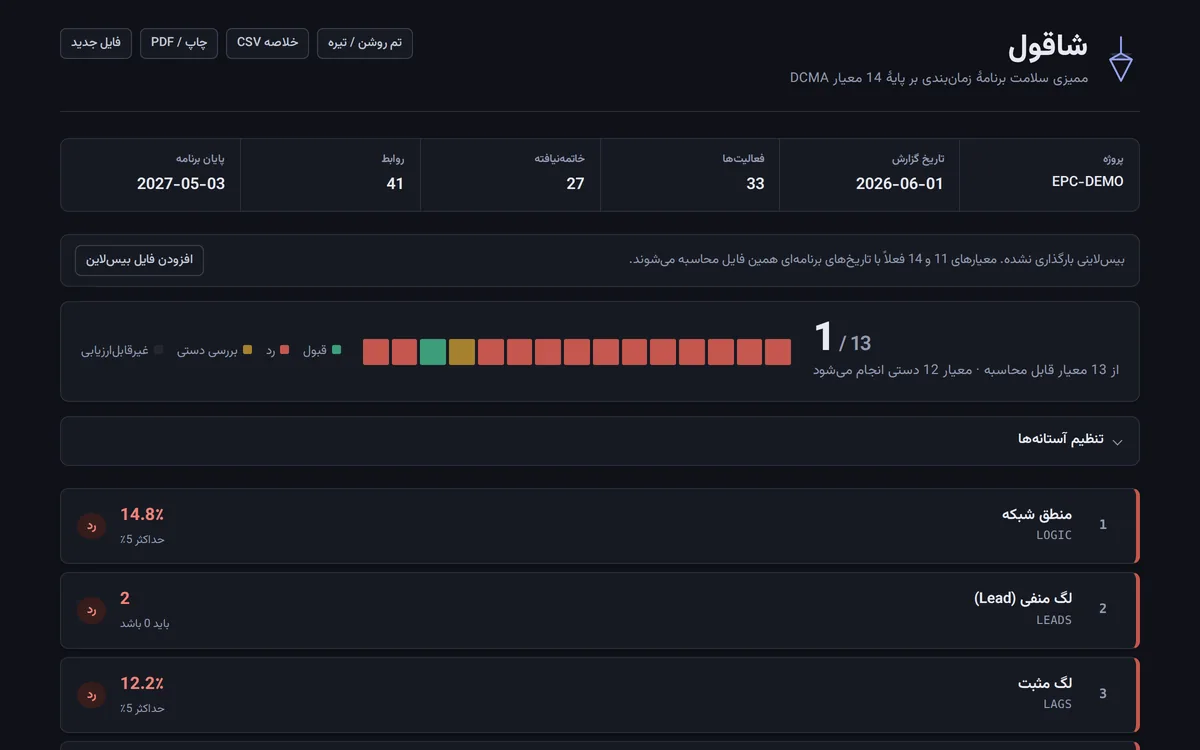
Task: Click the 12.2٪ value
Action: 142,683
